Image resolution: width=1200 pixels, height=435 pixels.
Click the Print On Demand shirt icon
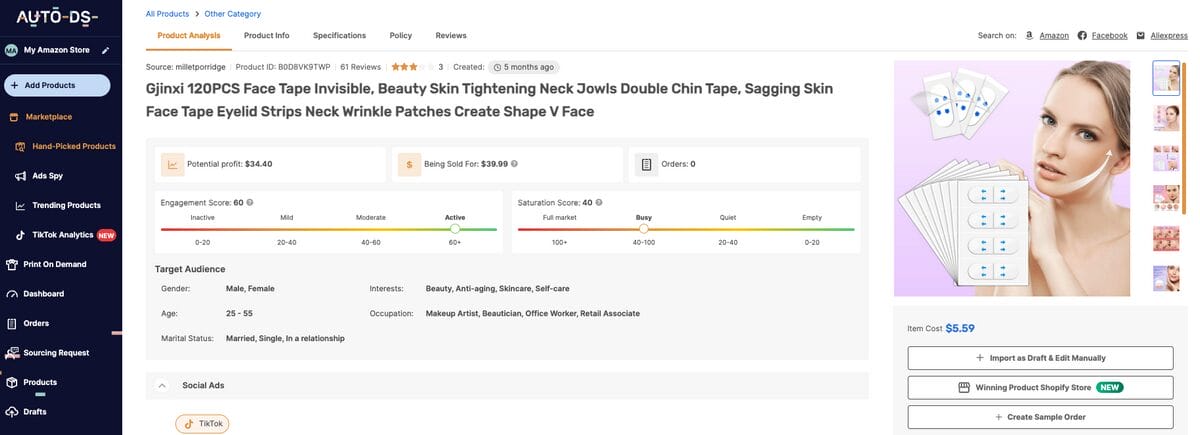(13, 264)
